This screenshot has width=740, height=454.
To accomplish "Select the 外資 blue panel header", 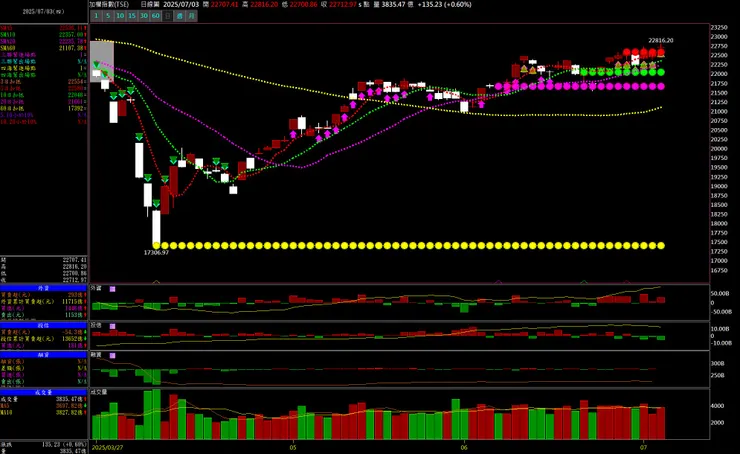I will click(x=43, y=287).
